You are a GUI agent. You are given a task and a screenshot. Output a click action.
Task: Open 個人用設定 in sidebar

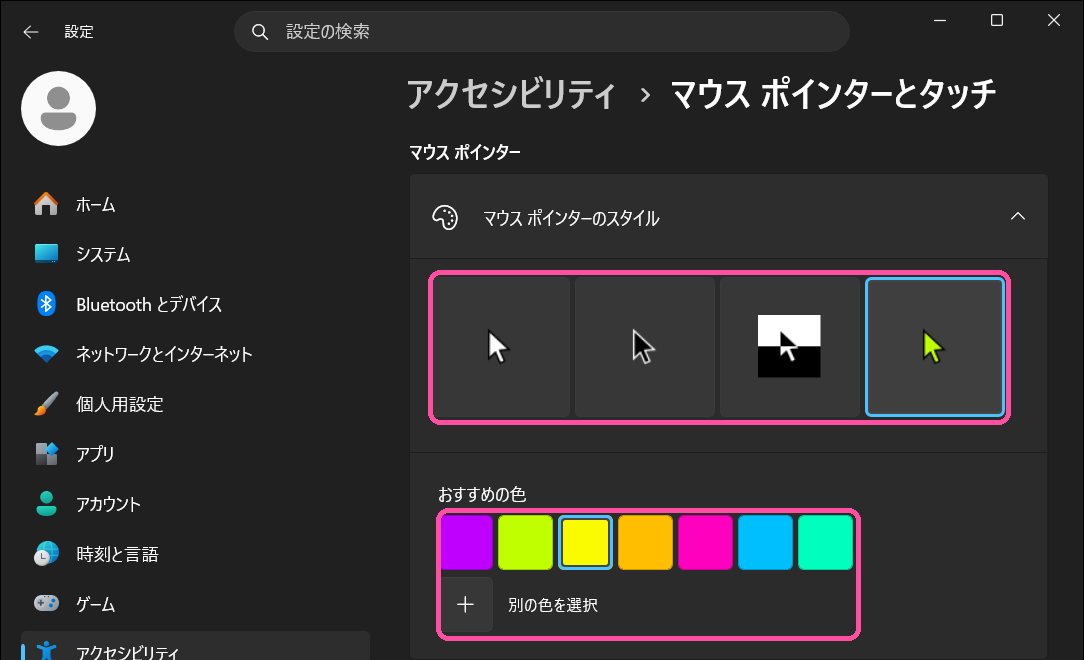click(195, 404)
